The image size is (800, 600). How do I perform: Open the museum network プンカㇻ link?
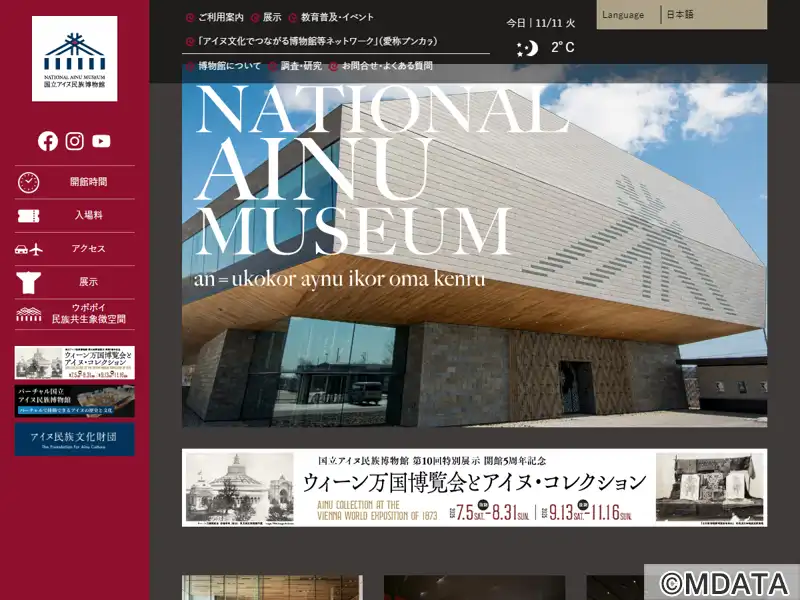(x=317, y=42)
